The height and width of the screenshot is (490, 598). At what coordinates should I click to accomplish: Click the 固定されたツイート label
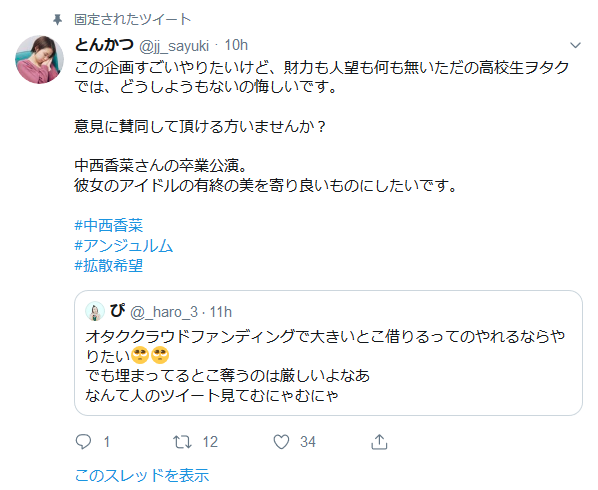tap(132, 19)
